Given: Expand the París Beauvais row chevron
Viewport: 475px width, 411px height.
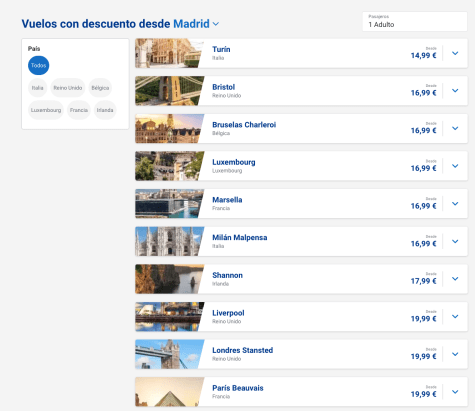Looking at the screenshot, I should (x=455, y=392).
